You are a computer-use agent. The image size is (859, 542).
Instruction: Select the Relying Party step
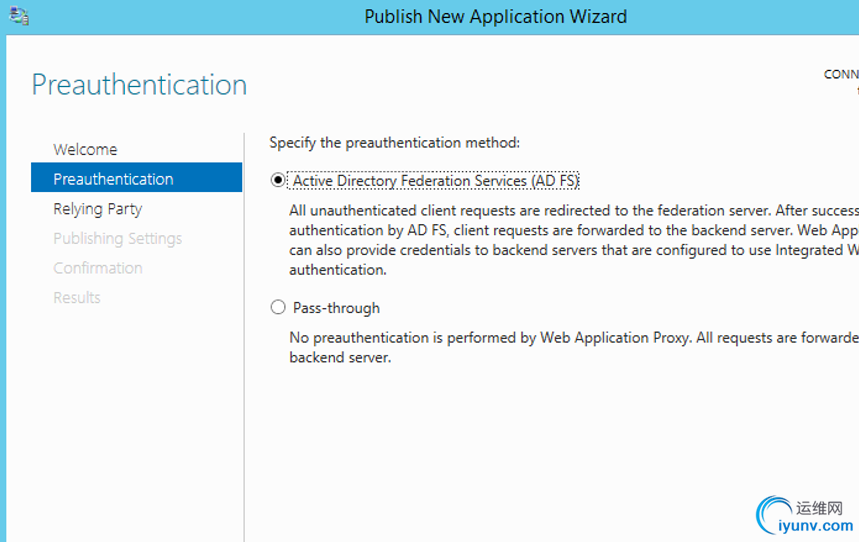98,209
